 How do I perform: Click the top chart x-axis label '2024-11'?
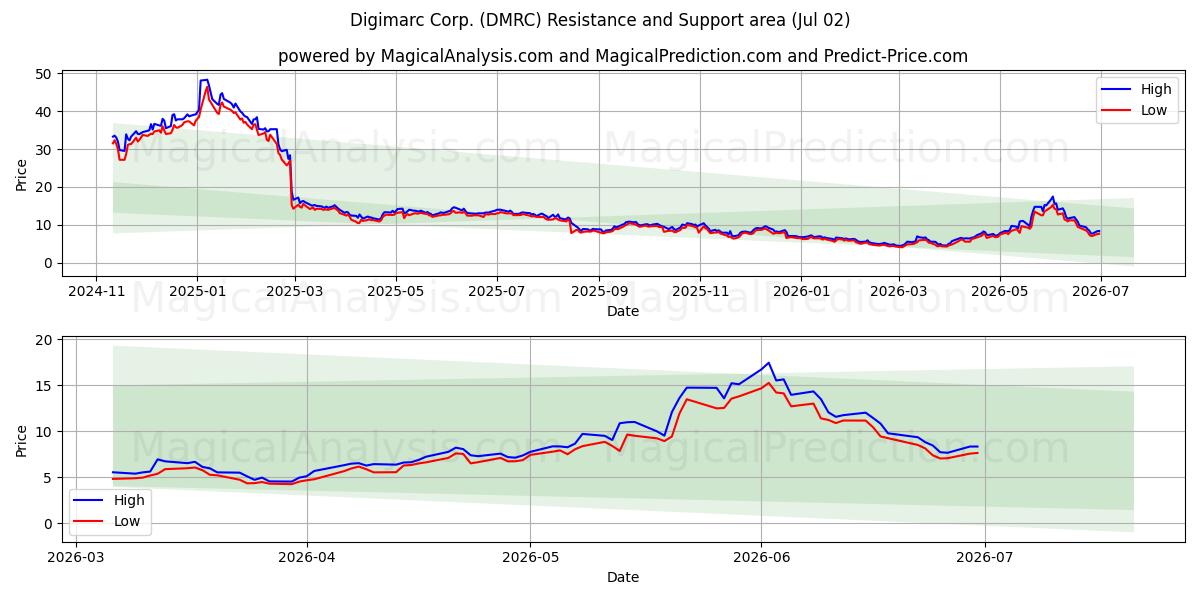96,290
